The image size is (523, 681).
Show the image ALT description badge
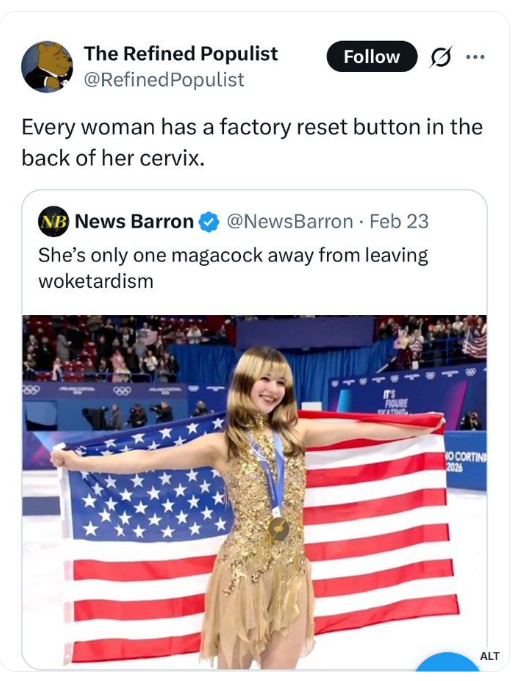pos(489,656)
